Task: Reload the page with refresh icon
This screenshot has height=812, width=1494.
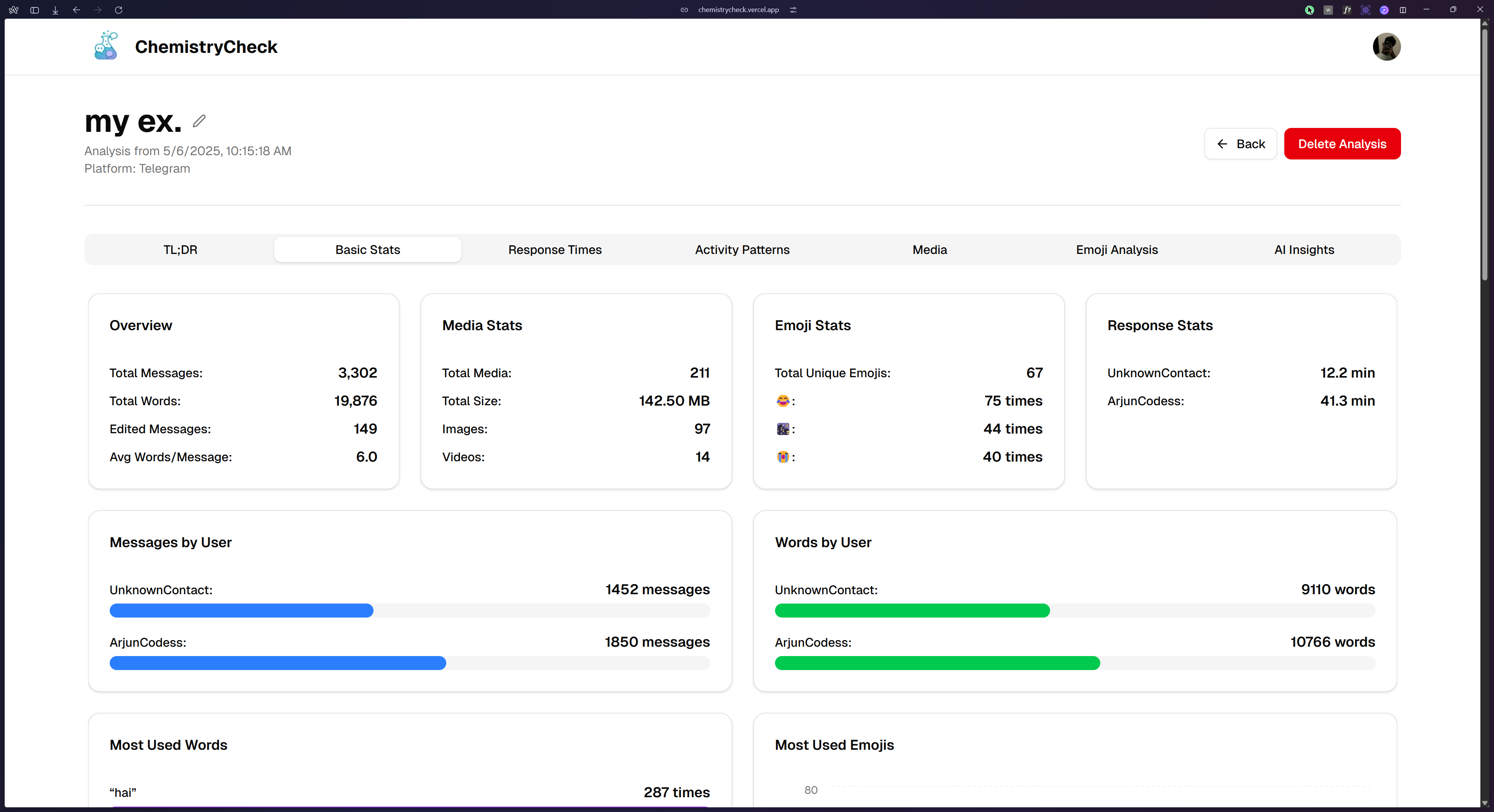Action: click(x=118, y=10)
